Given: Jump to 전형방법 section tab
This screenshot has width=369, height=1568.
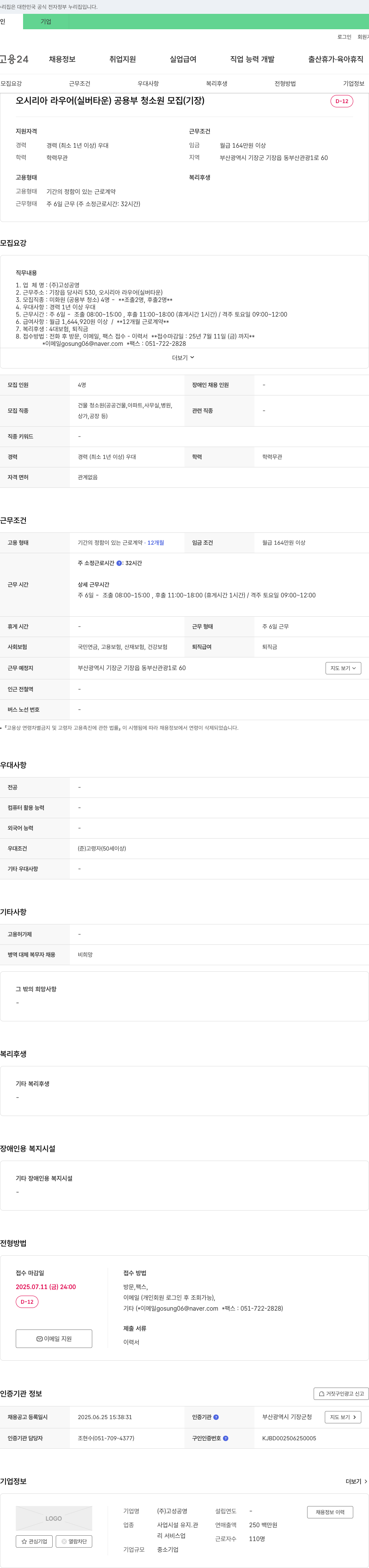Looking at the screenshot, I should tap(285, 83).
